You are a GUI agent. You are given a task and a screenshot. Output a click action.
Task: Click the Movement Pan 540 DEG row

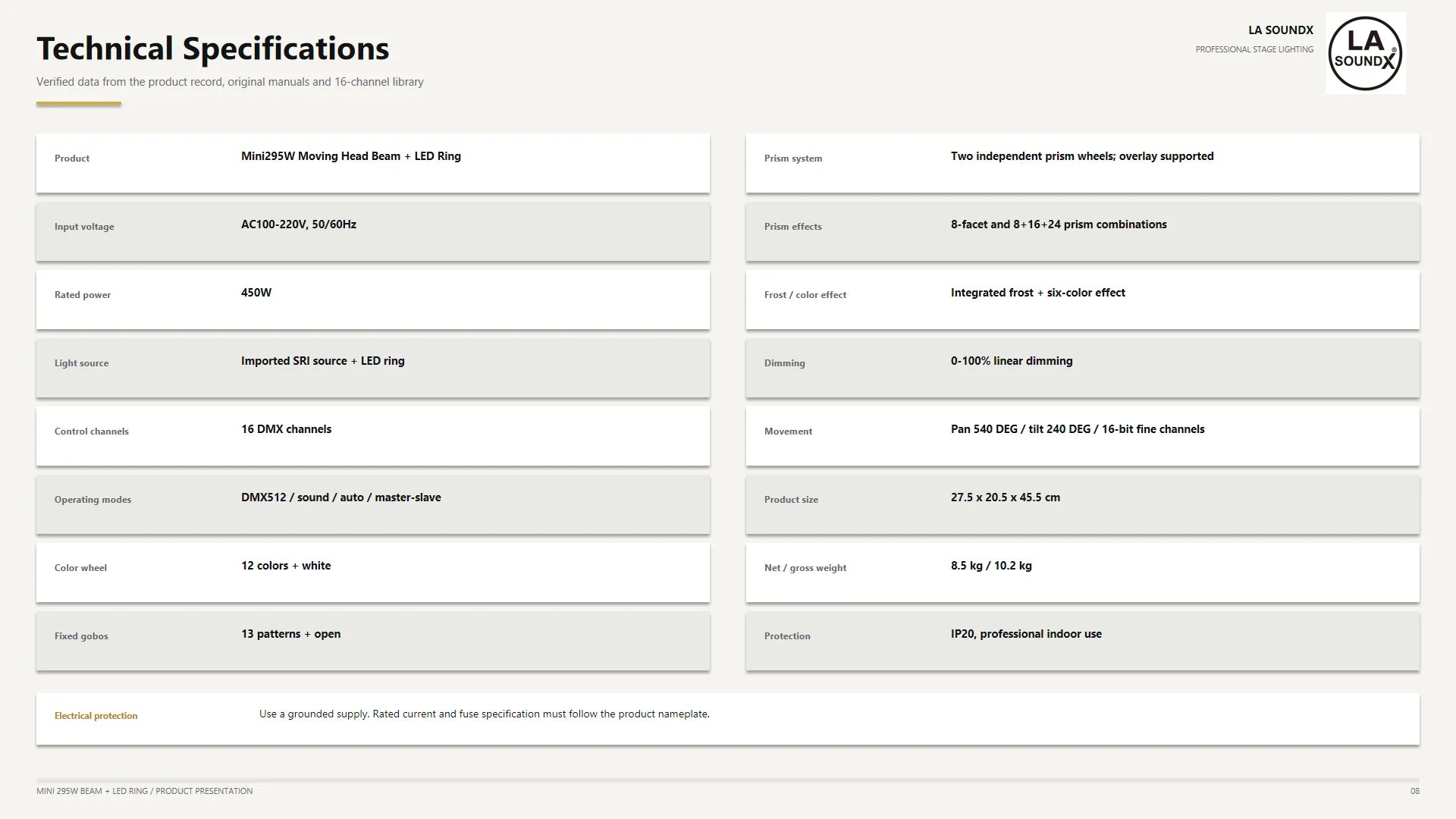click(1083, 436)
